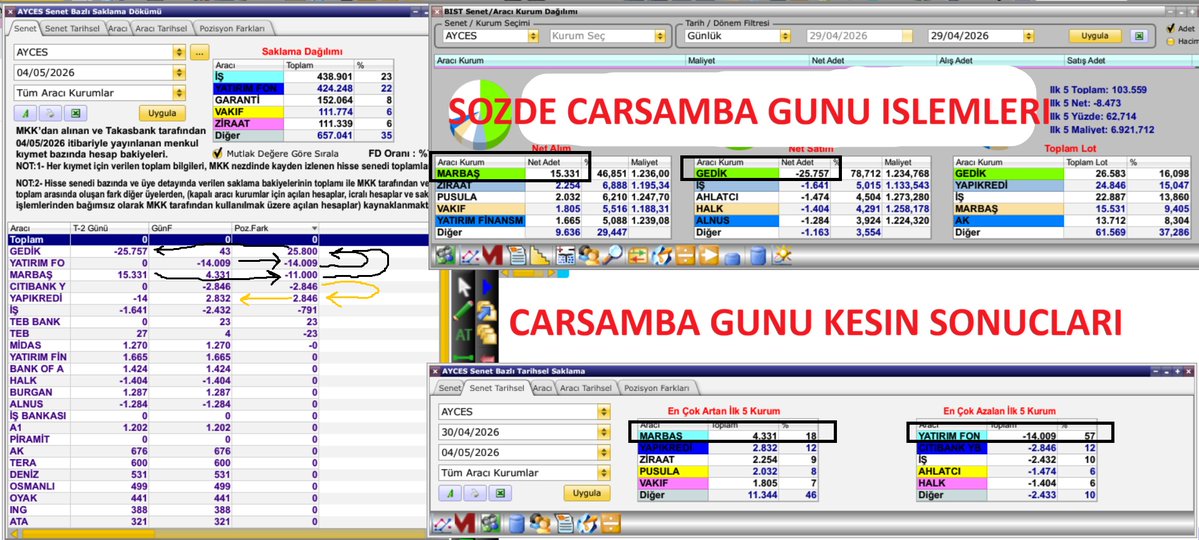Image resolution: width=1199 pixels, height=540 pixels.
Task: Open the pie chart pencil icon in Kurum Dağılımı toolbar
Action: (662, 255)
